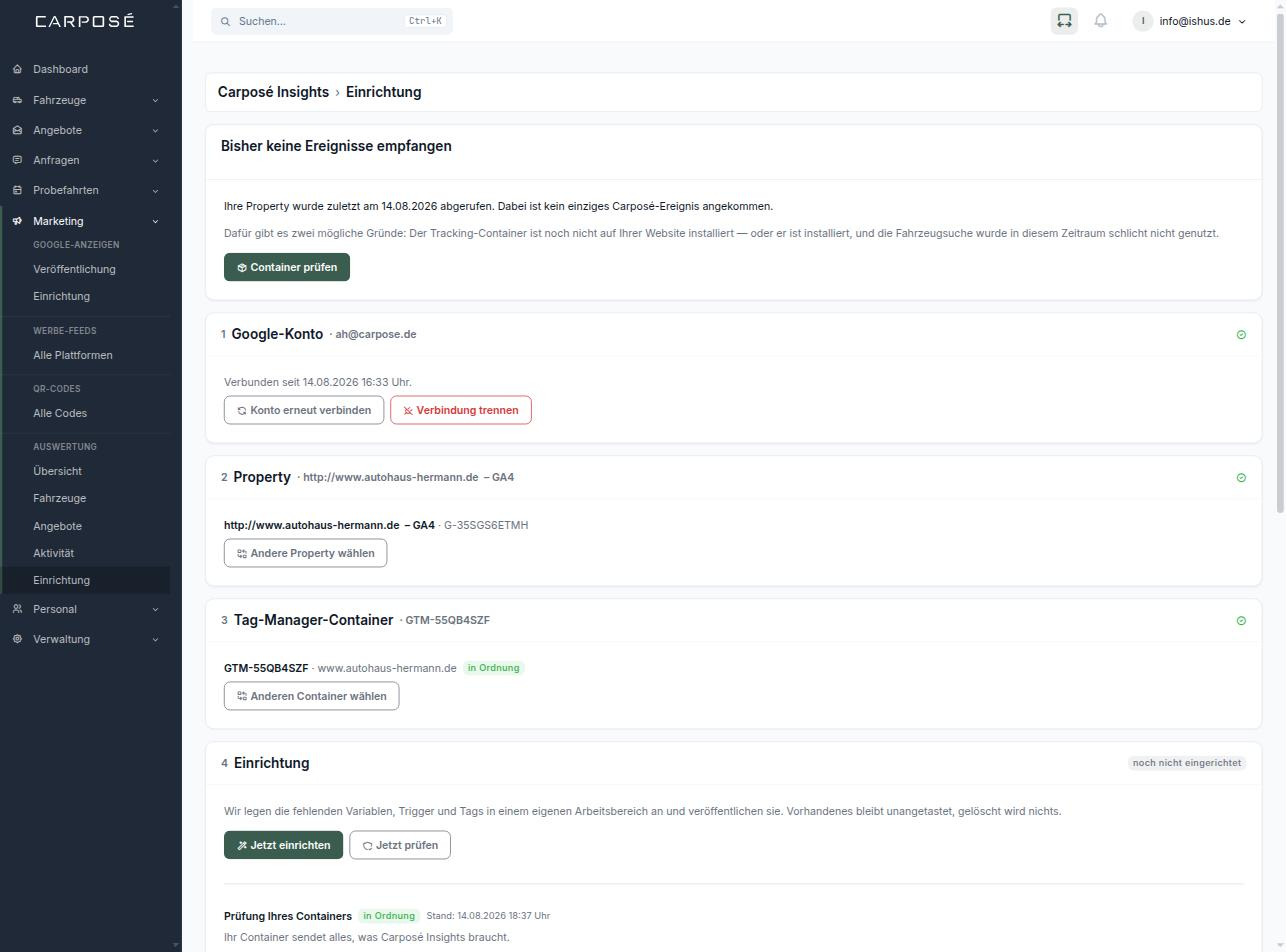The height and width of the screenshot is (952, 1286).
Task: Click Andere Property wählen
Action: pos(305,553)
